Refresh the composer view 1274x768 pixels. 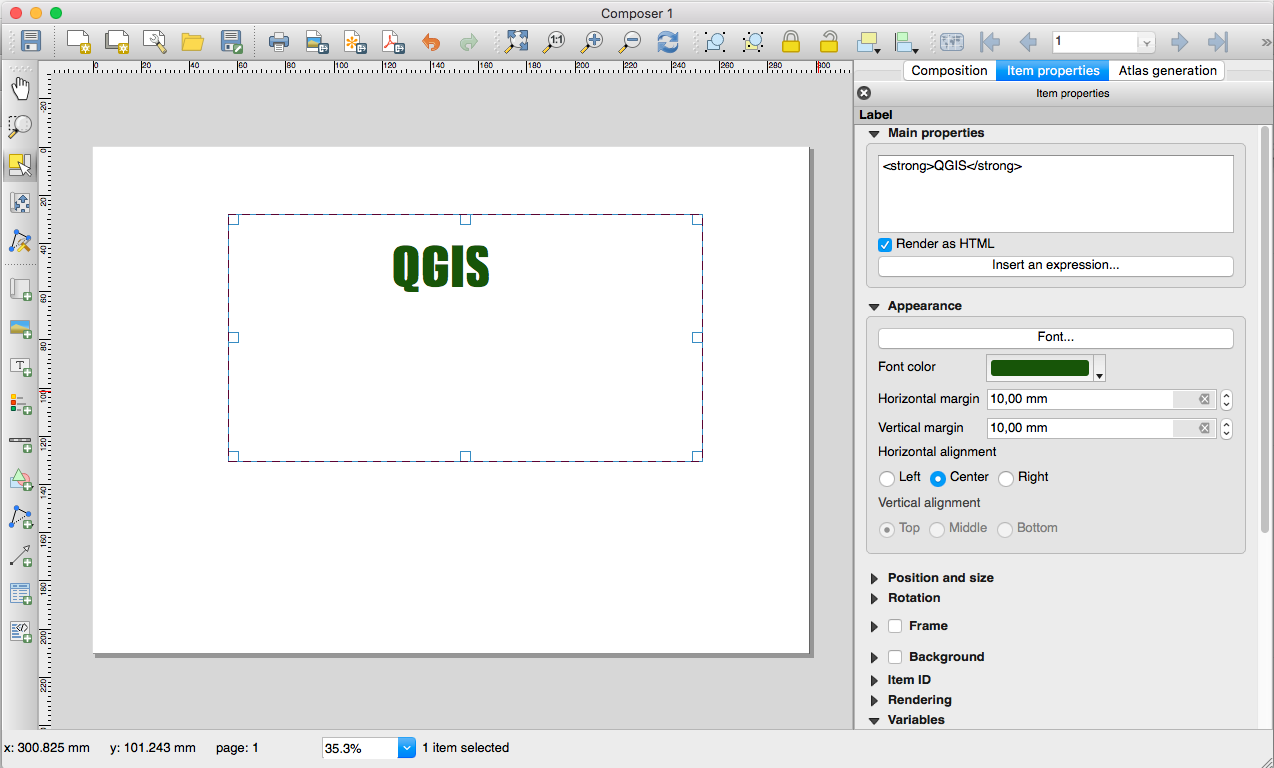[668, 42]
